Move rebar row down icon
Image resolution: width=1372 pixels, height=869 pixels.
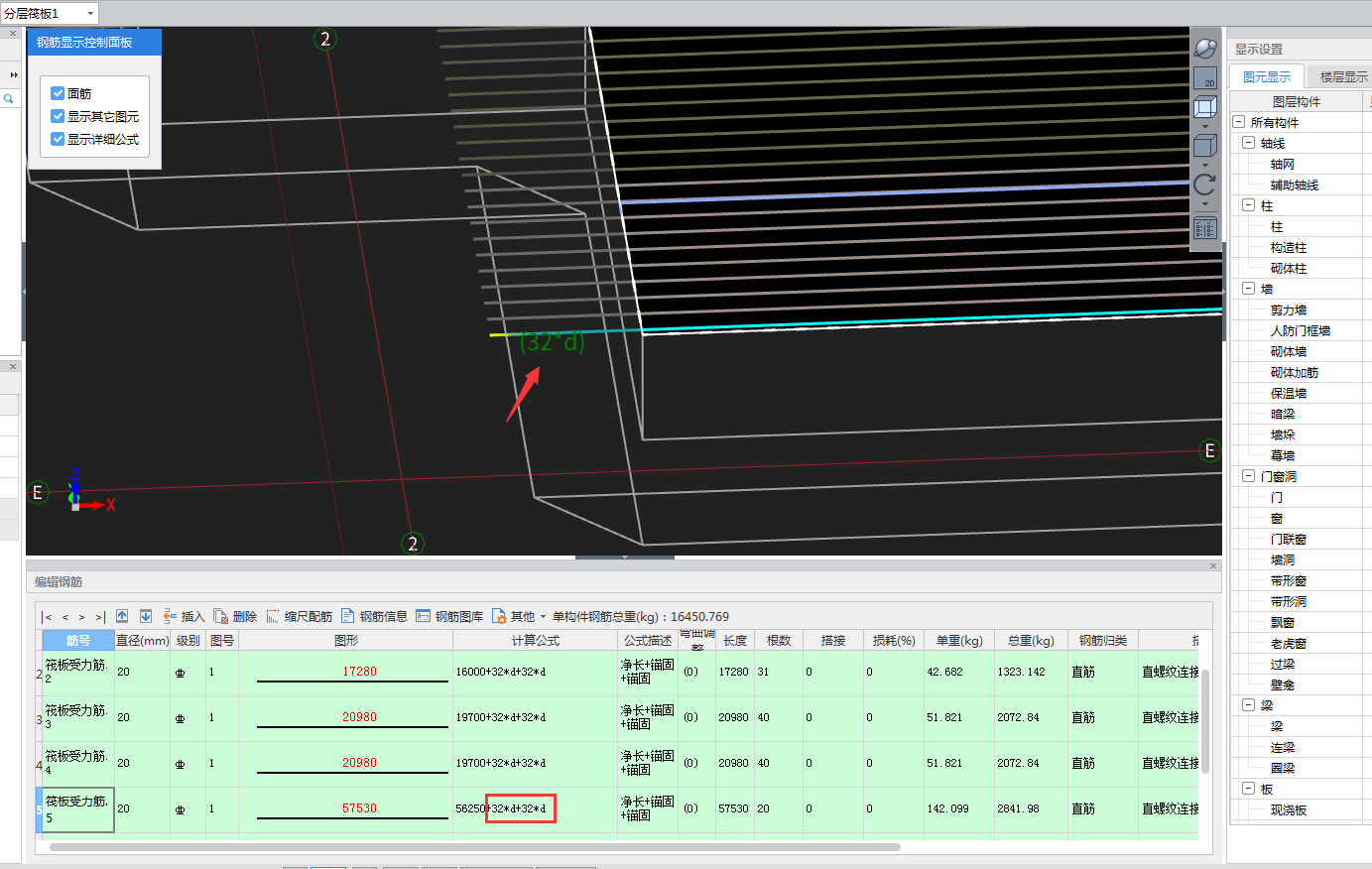click(146, 616)
